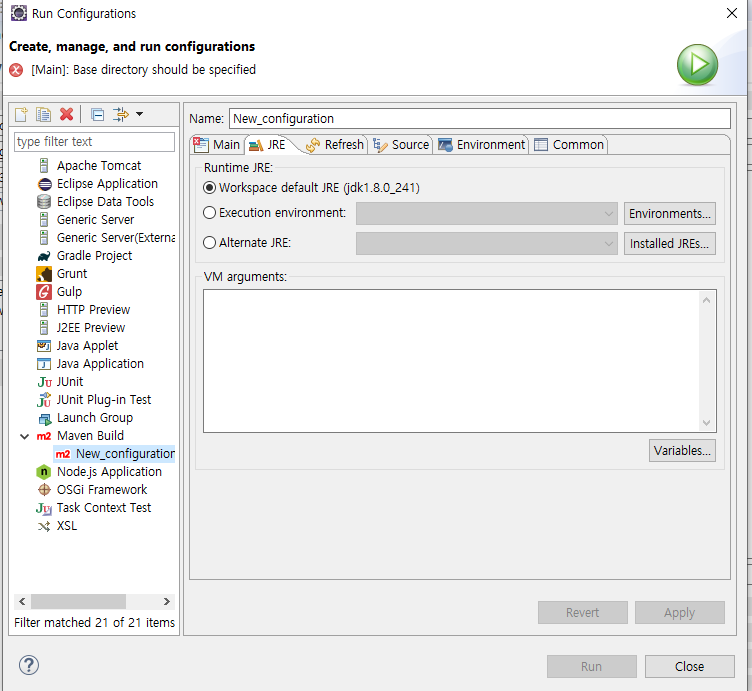The width and height of the screenshot is (752, 691).
Task: Click VM arguments scrollbar up arrow
Action: 706,301
